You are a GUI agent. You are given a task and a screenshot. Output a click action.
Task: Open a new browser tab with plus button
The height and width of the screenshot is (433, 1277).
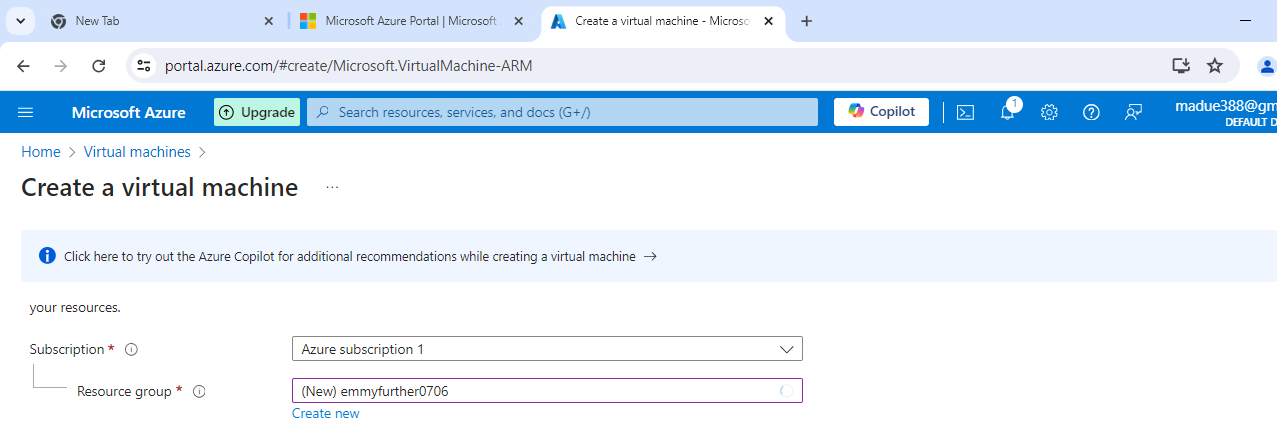807,21
